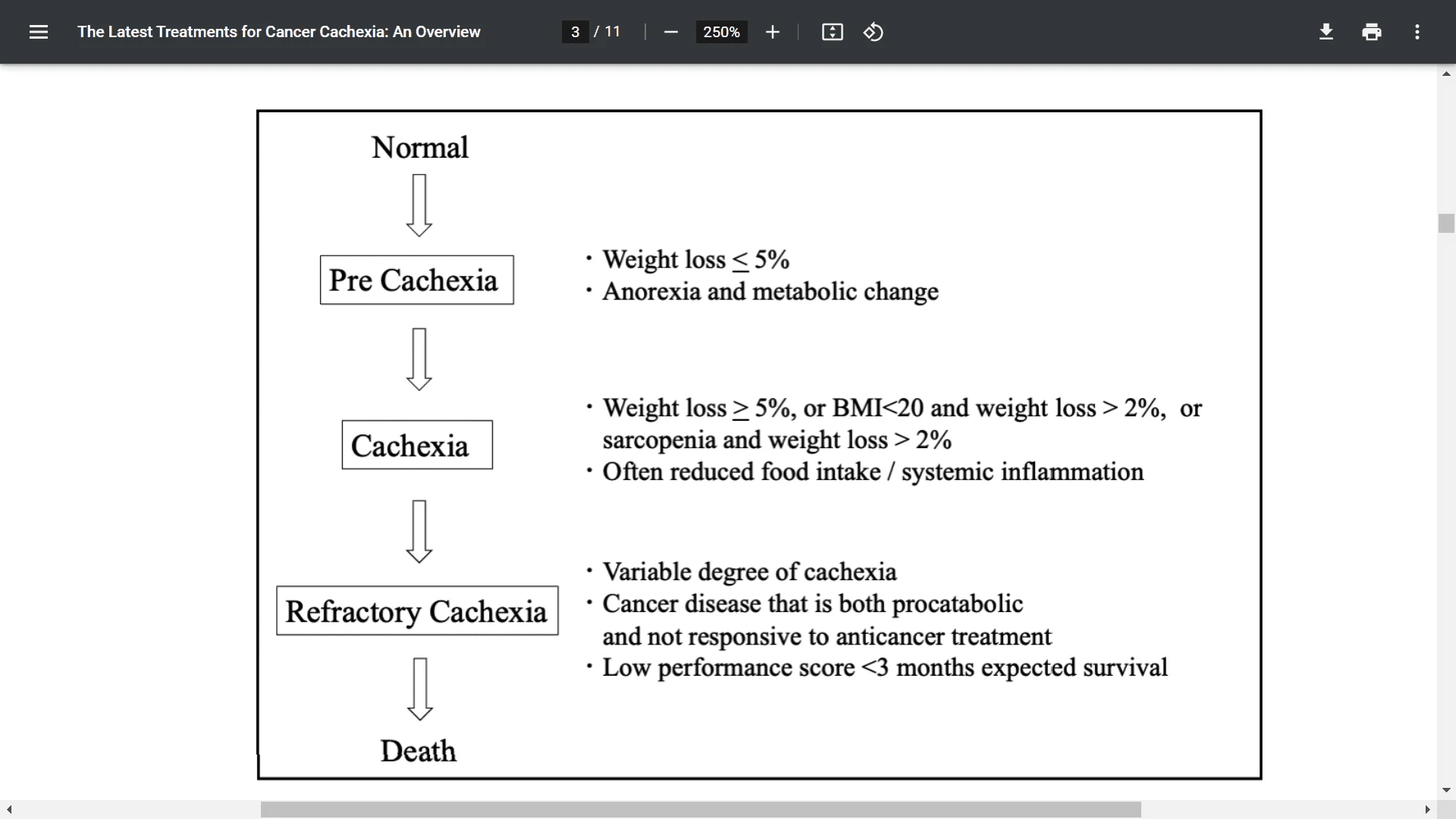Toggle the fit-to-page view mode
1456x819 pixels.
[832, 32]
